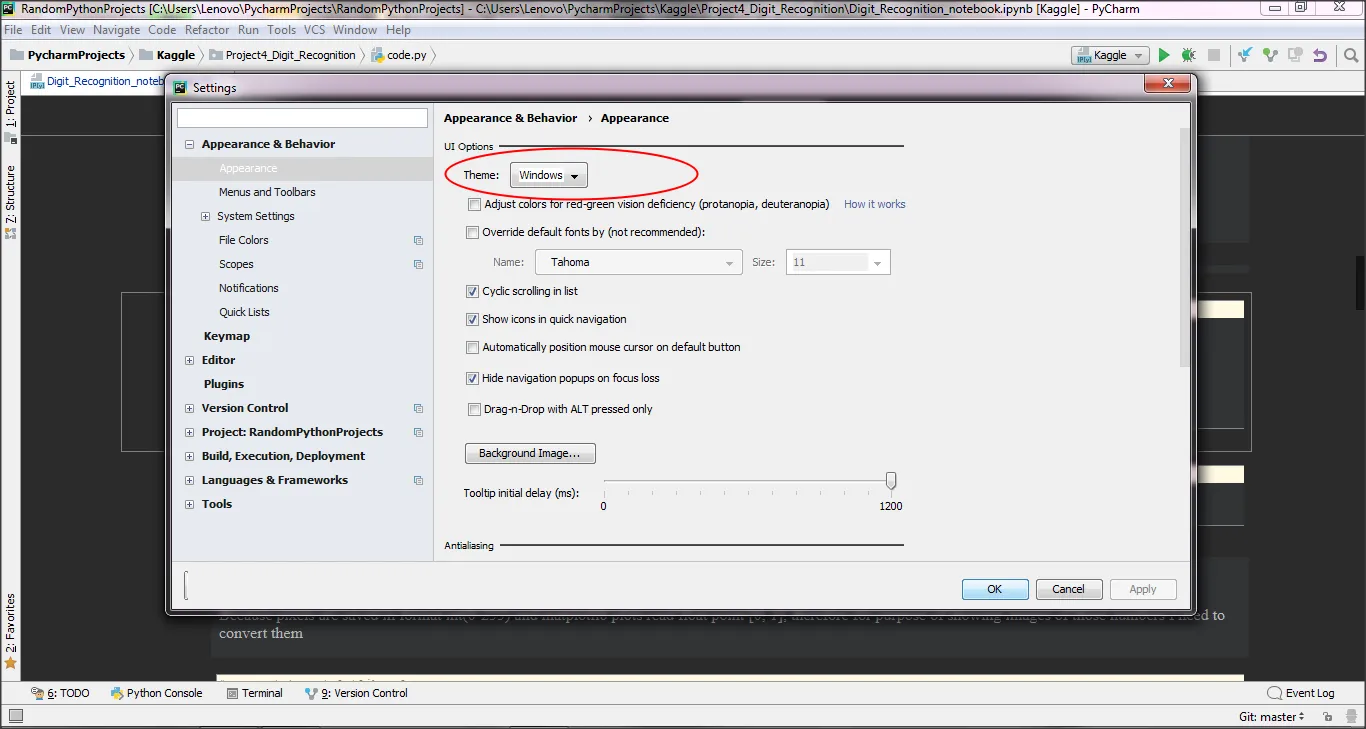This screenshot has height=729, width=1366.
Task: Open the Navigate menu
Action: [116, 30]
